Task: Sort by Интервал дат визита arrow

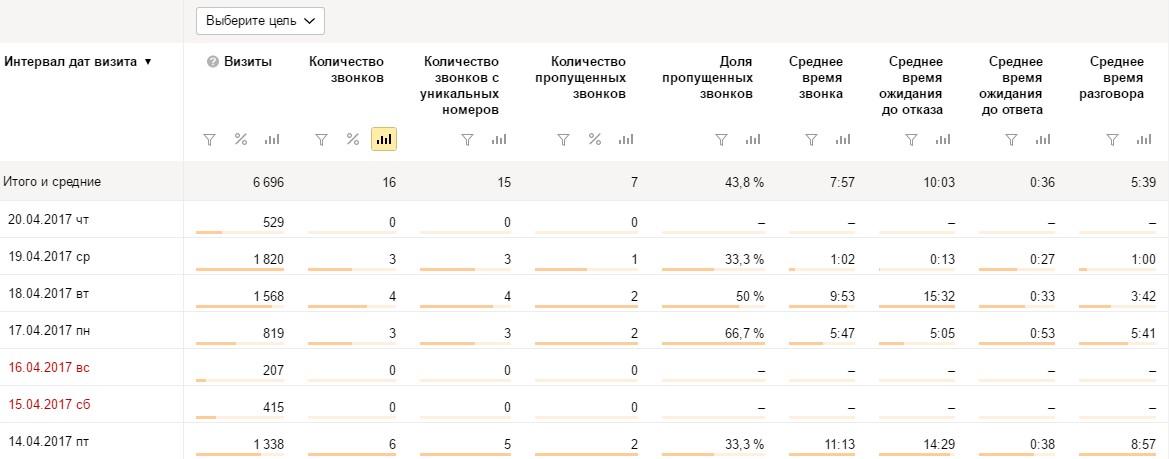Action: pos(148,62)
